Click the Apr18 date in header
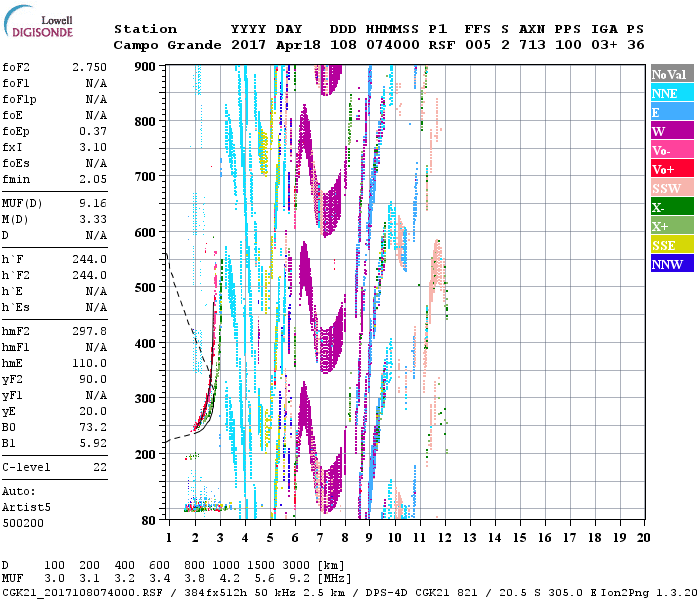The height and width of the screenshot is (600, 700). point(298,45)
